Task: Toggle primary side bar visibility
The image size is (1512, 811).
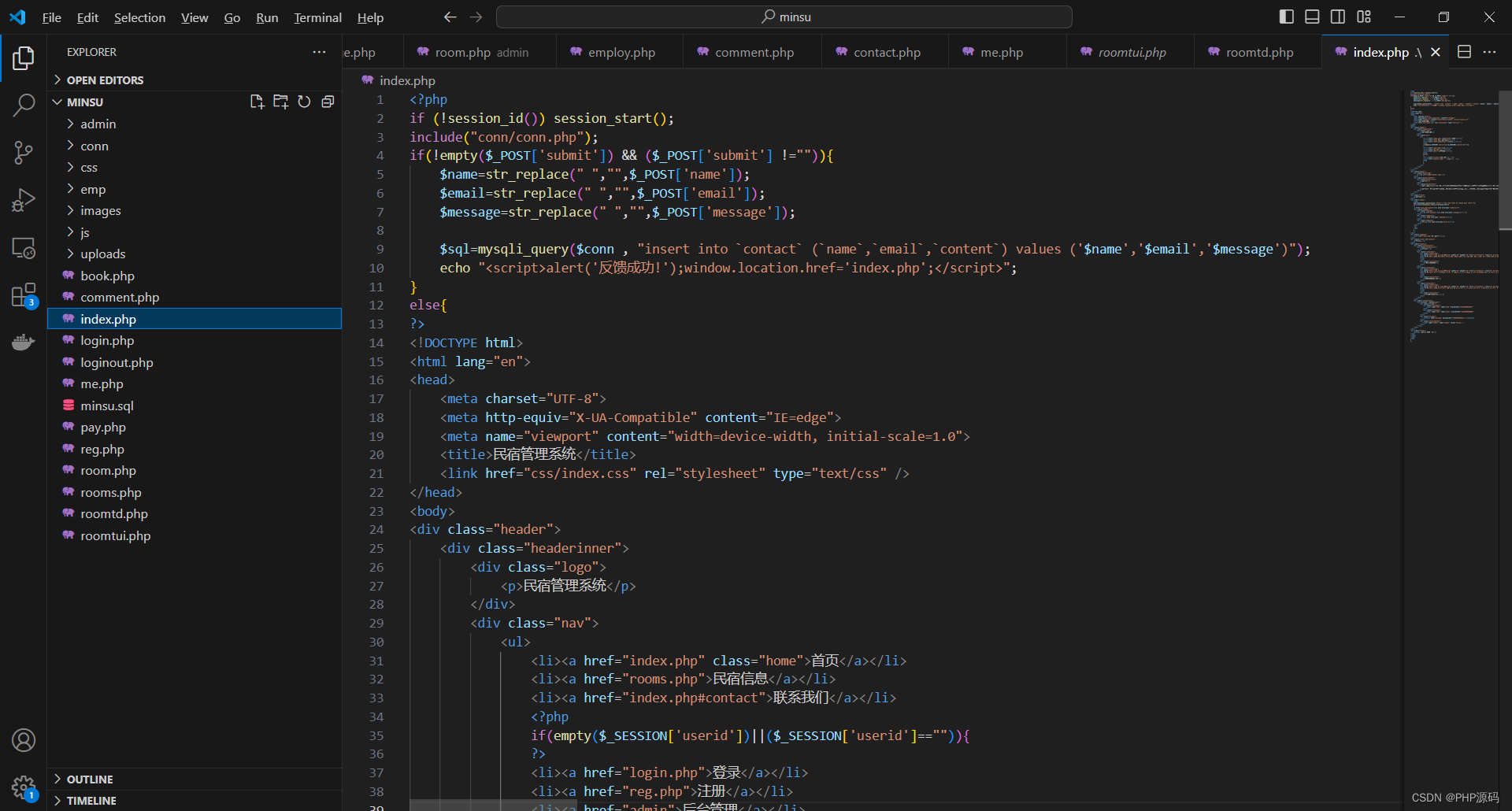Action: 1287,17
